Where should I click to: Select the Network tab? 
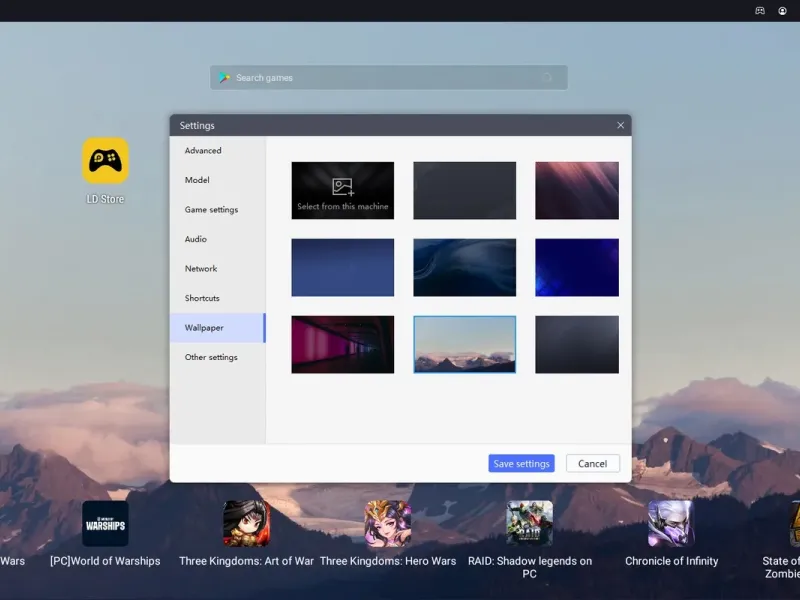click(x=218, y=269)
